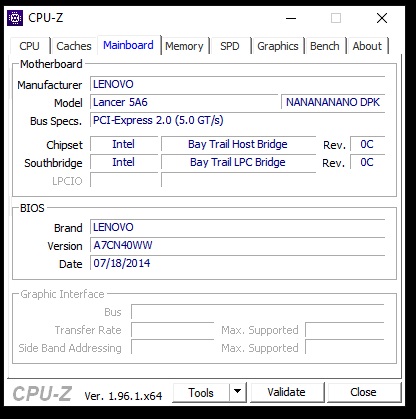The image size is (416, 419).
Task: Click the Side Band Addressing field
Action: pyautogui.click(x=172, y=348)
